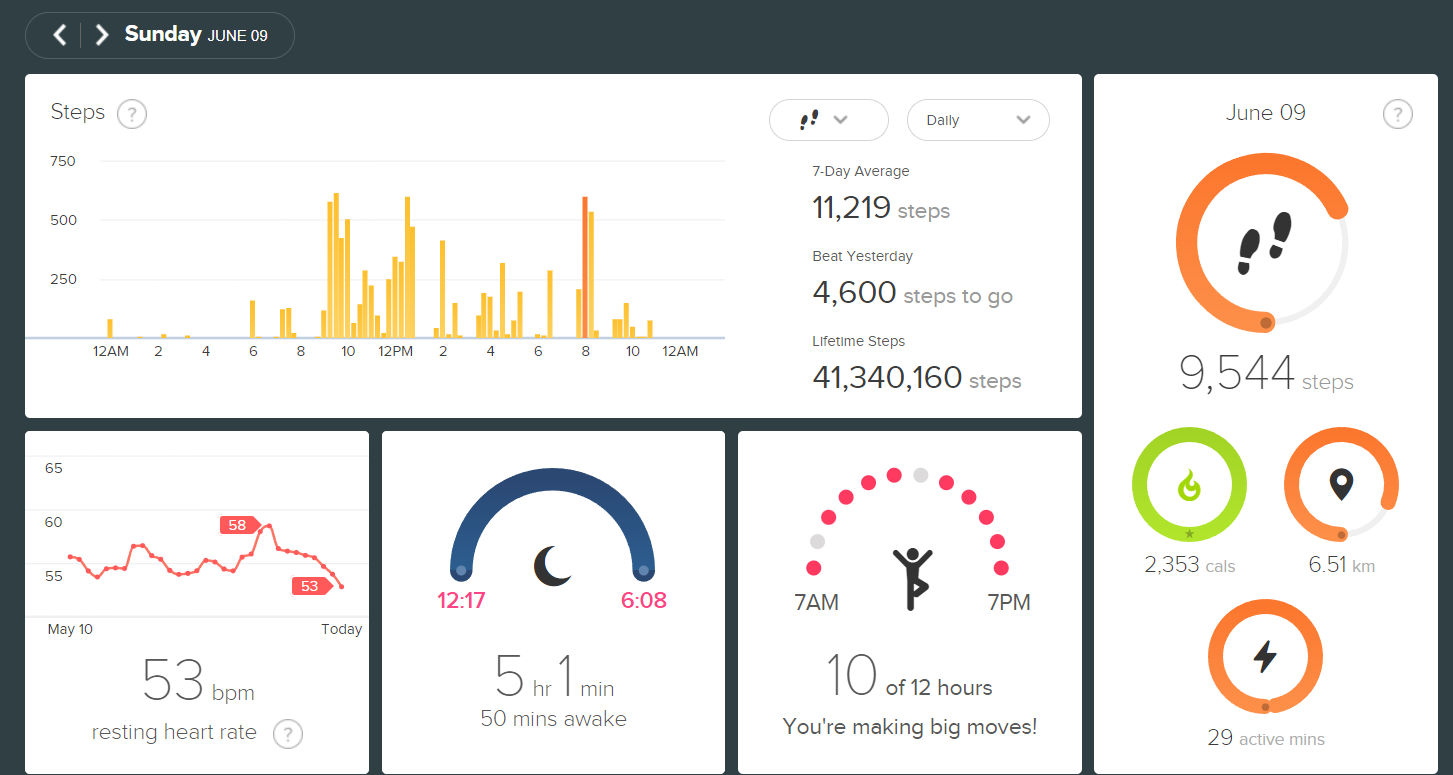This screenshot has height=775, width=1453.
Task: Open the Daily range dropdown
Action: point(978,120)
